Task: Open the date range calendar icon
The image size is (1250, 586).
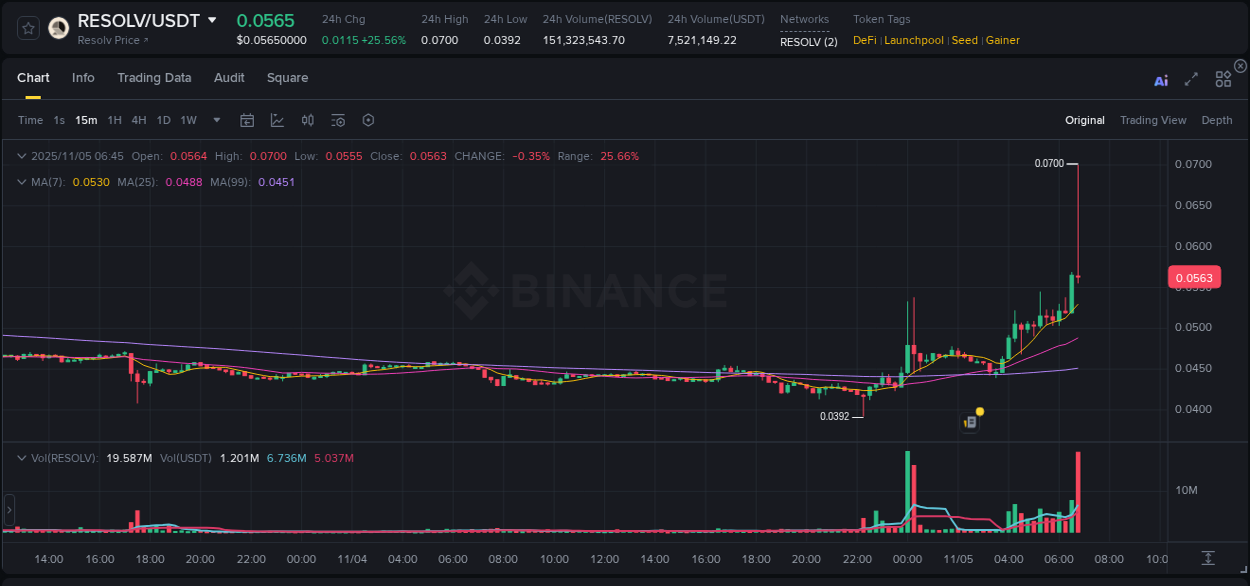Action: click(247, 120)
